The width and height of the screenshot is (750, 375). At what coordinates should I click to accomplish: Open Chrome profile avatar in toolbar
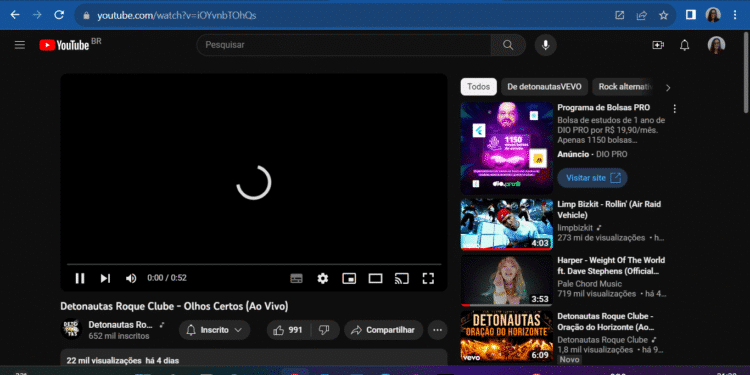(x=713, y=15)
